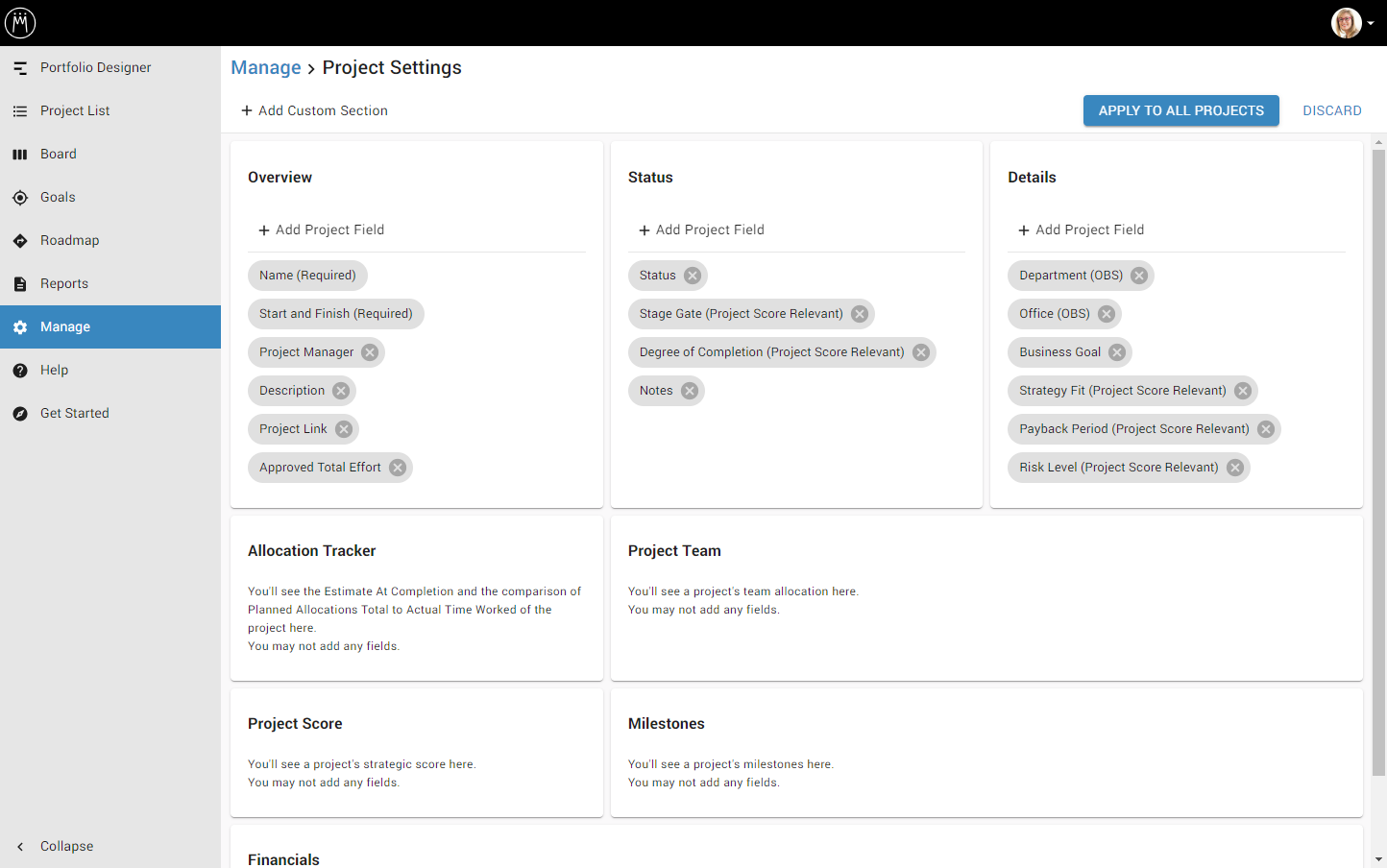Click the Overview section heading
The image size is (1387, 868).
280,178
